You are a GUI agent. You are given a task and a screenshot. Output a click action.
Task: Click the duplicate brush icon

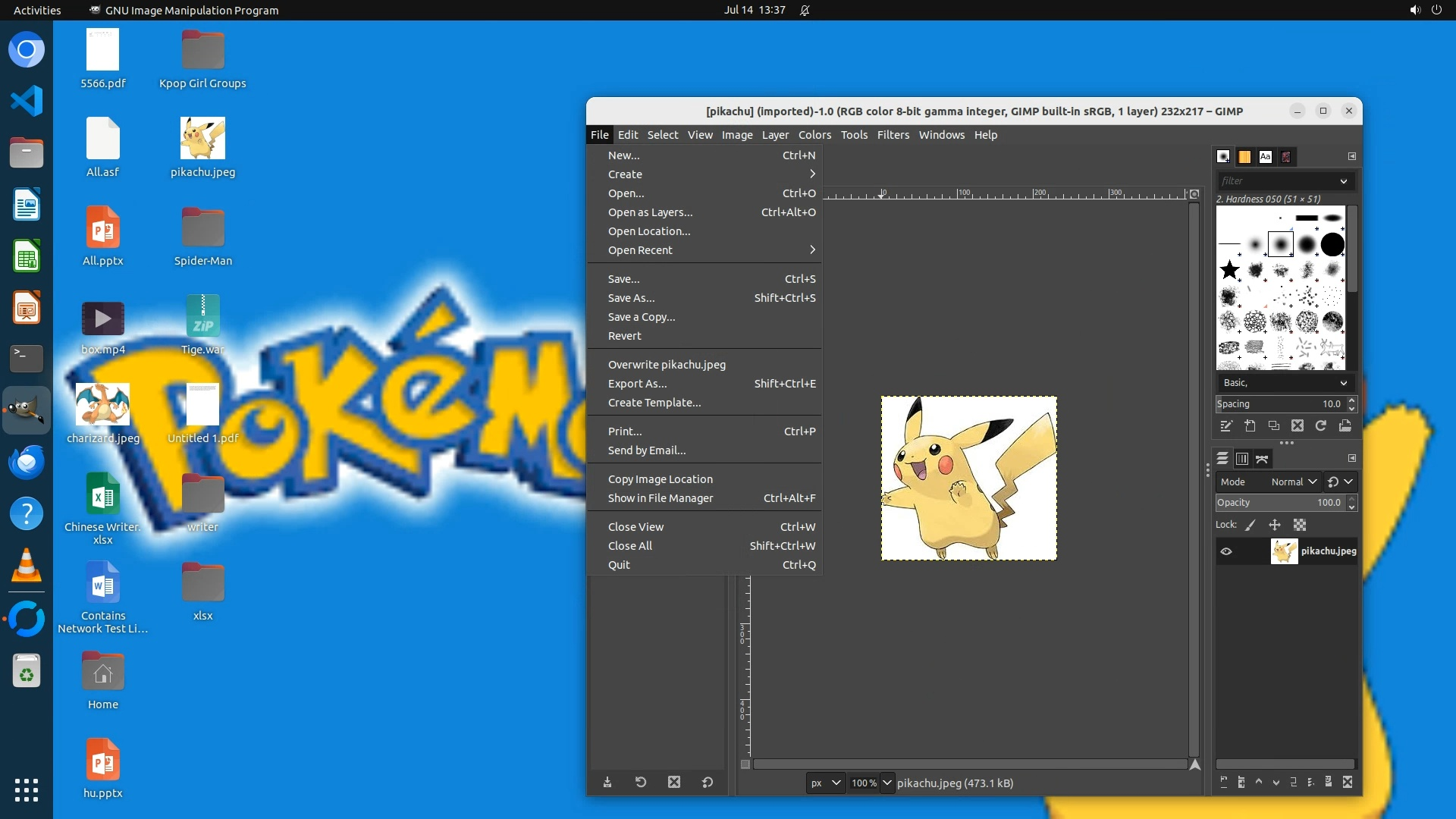pos(1274,426)
